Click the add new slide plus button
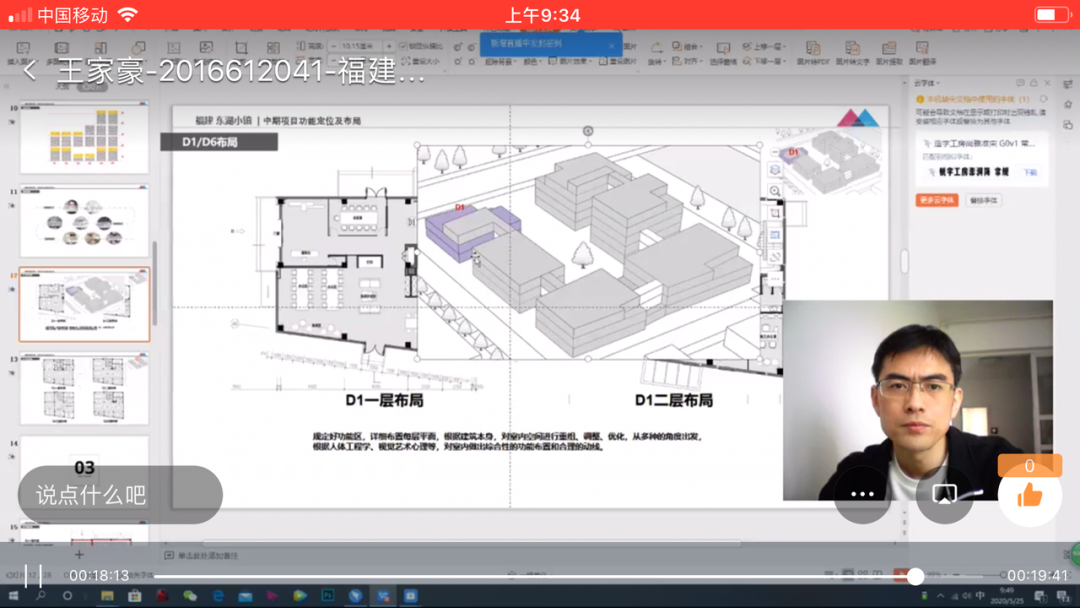This screenshot has height=608, width=1080. (x=79, y=554)
